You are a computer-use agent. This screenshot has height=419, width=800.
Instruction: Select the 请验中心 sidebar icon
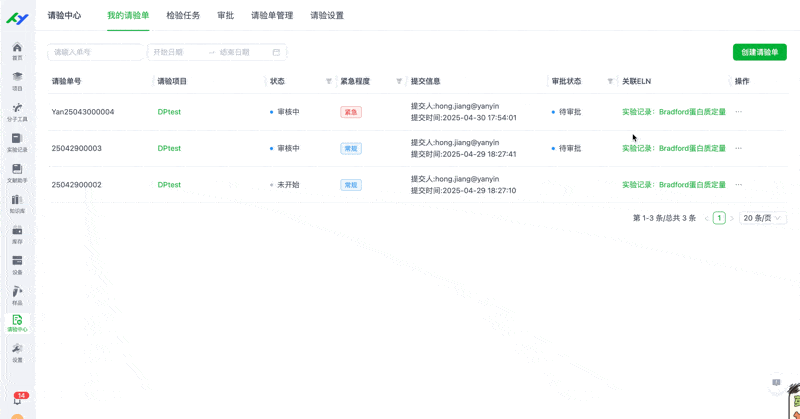(17, 324)
